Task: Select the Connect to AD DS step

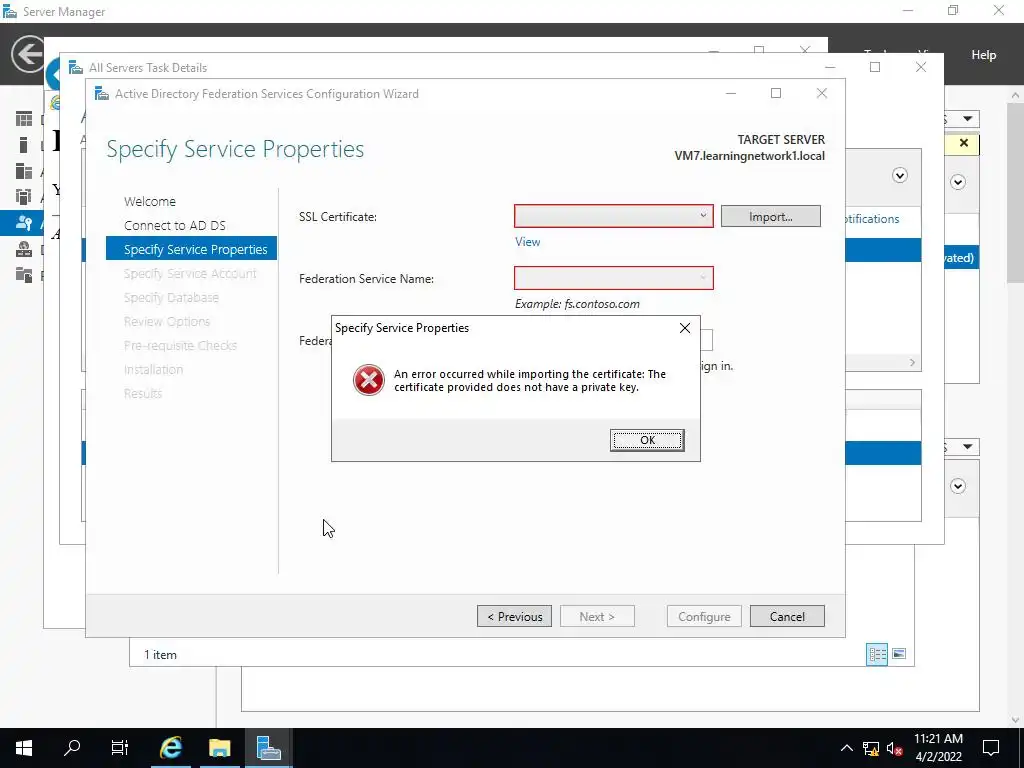Action: (x=174, y=225)
